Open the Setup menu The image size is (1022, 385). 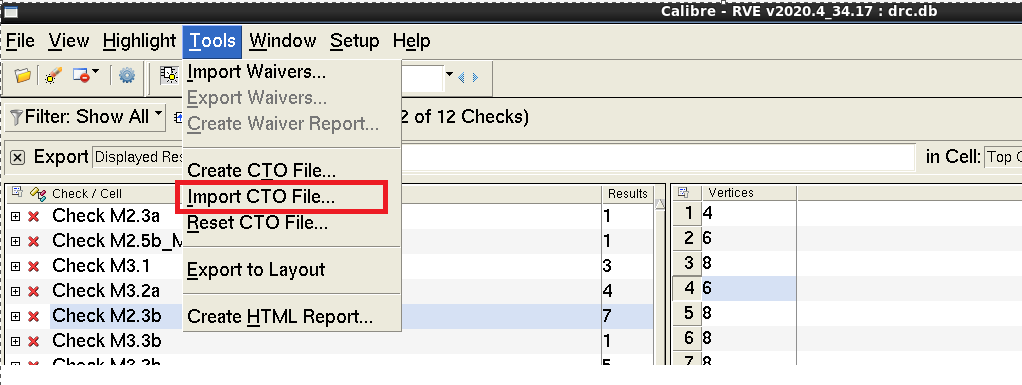pos(355,42)
